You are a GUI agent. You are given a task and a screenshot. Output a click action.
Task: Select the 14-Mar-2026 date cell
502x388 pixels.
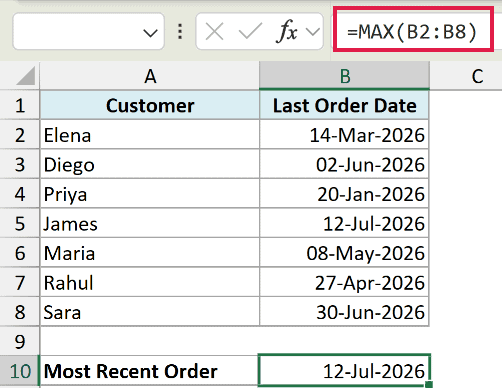pyautogui.click(x=344, y=135)
